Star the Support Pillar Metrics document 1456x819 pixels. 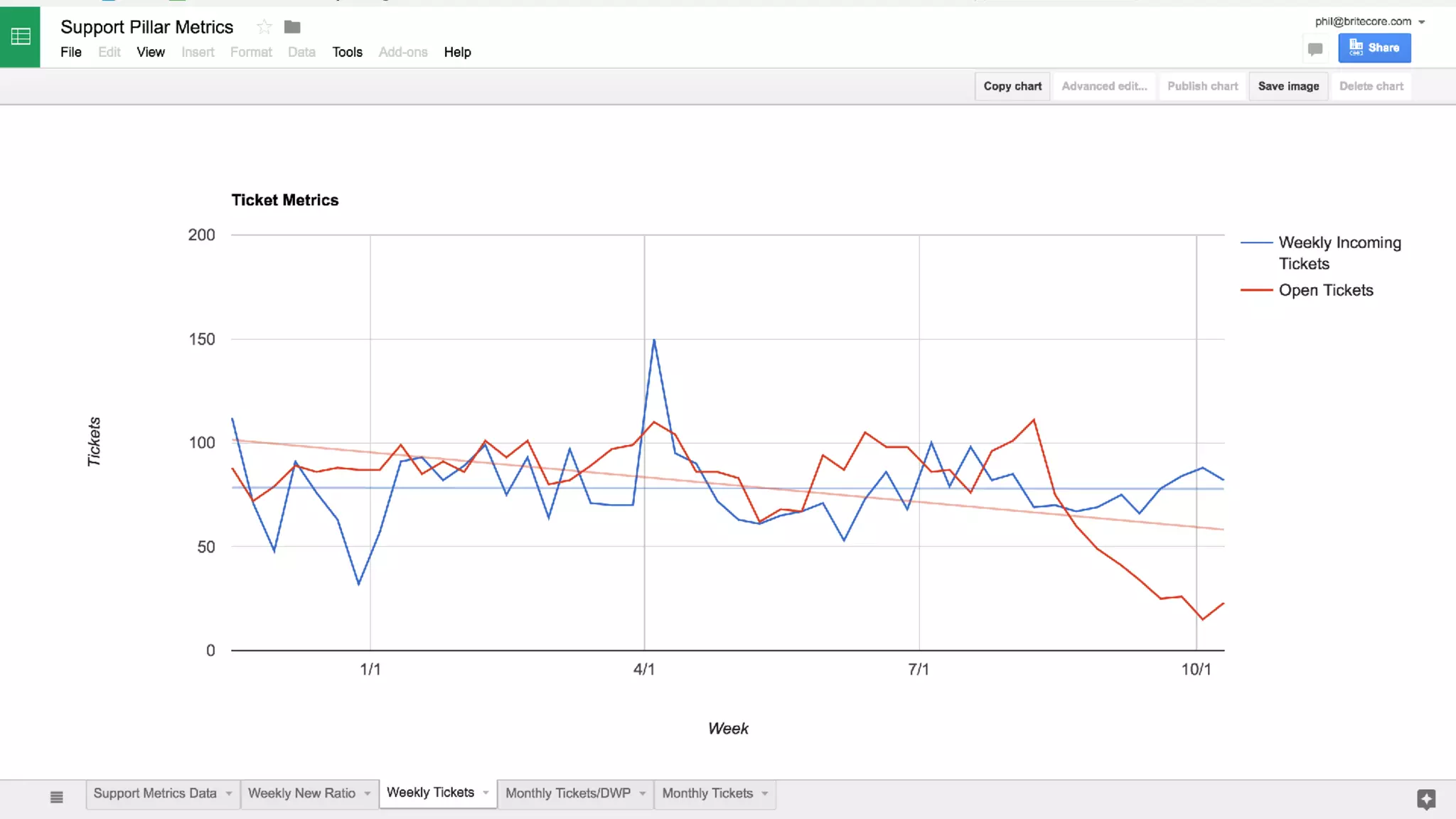tap(264, 27)
